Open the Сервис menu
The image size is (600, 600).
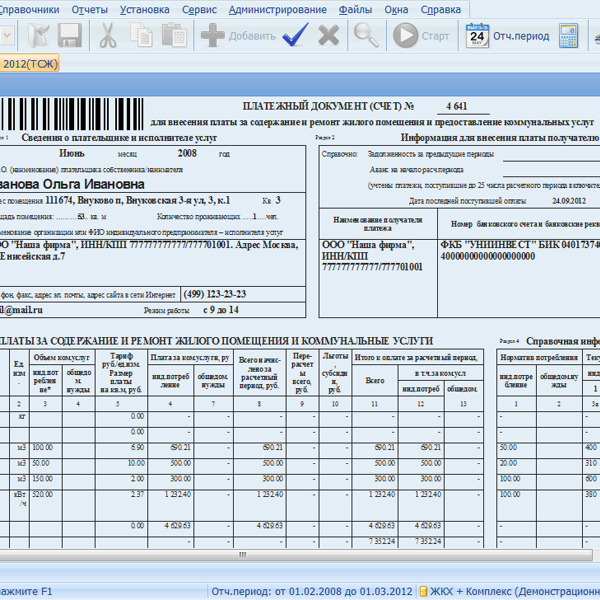pos(201,9)
